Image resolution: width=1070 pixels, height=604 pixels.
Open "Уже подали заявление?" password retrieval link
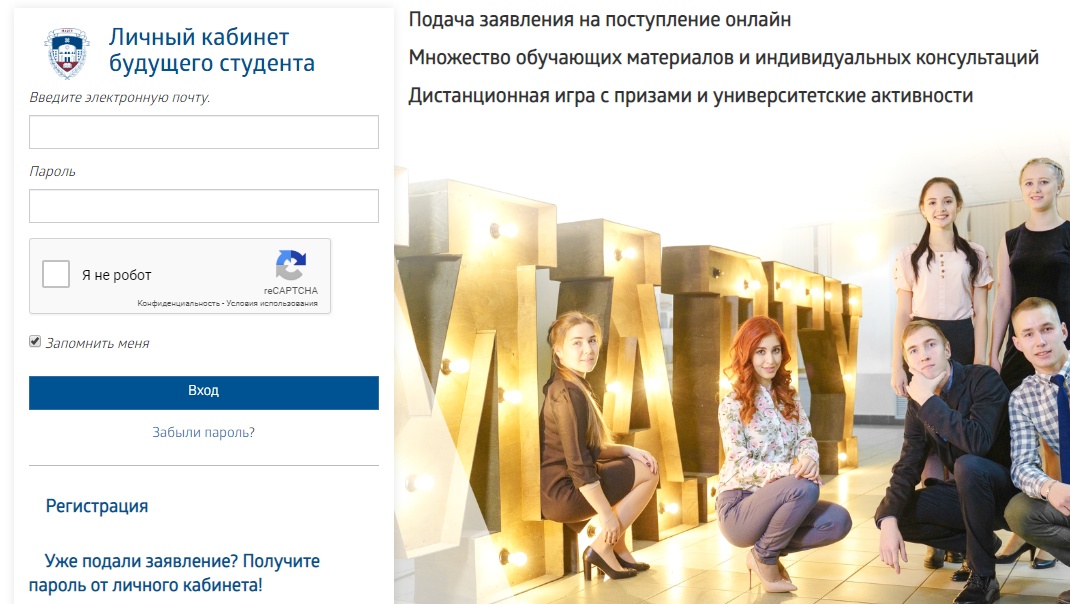click(174, 573)
